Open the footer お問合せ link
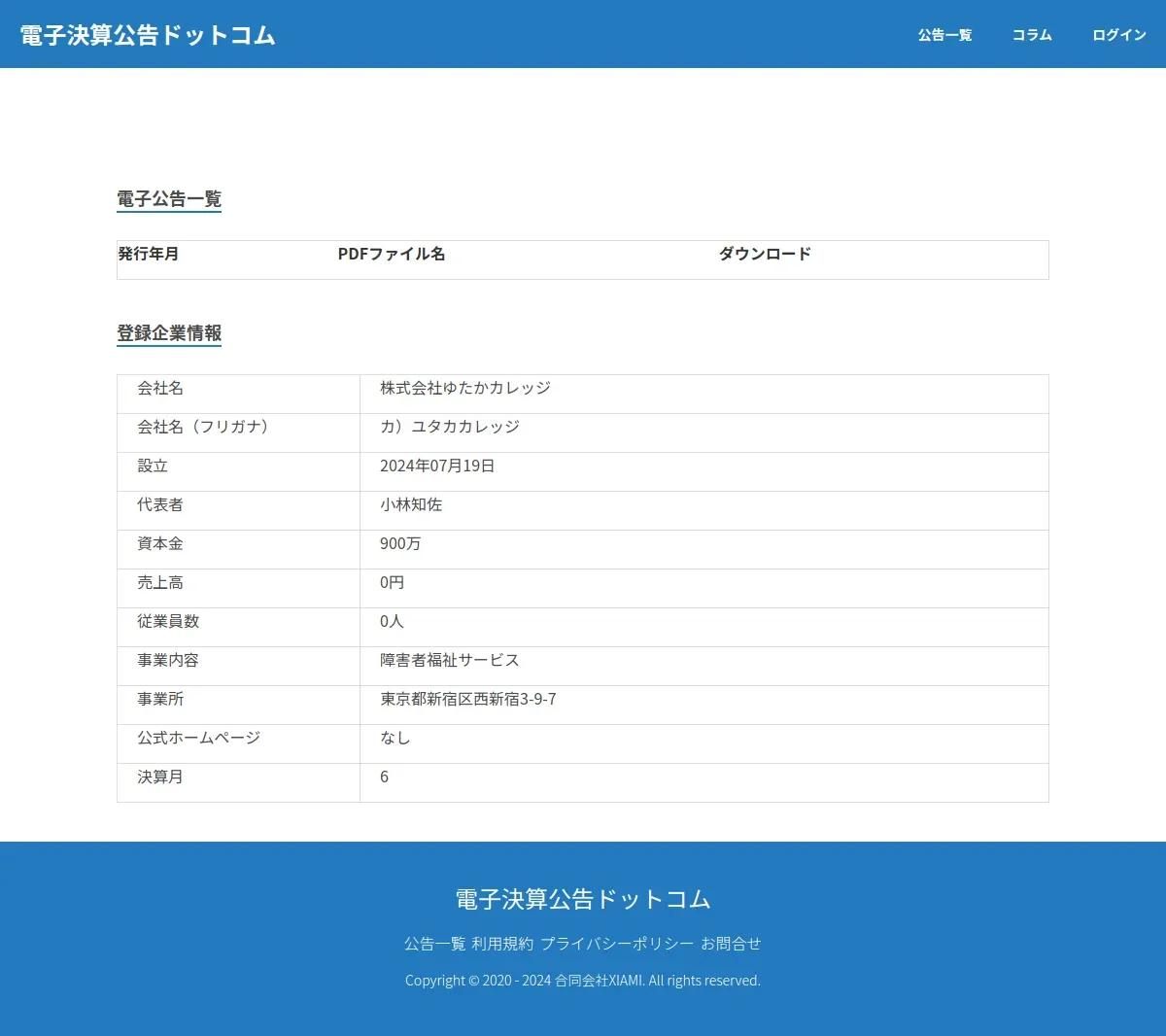Screen dimensions: 1166x1036 pyautogui.click(x=731, y=944)
